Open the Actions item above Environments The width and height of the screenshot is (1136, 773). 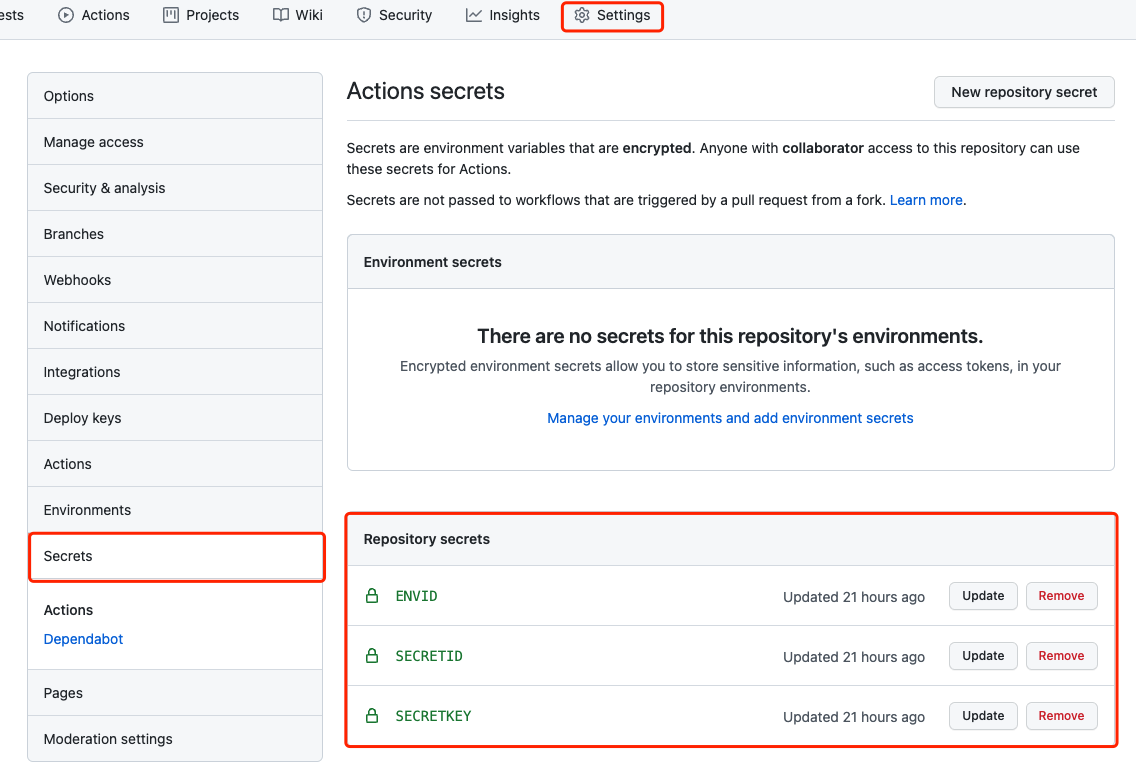point(175,464)
